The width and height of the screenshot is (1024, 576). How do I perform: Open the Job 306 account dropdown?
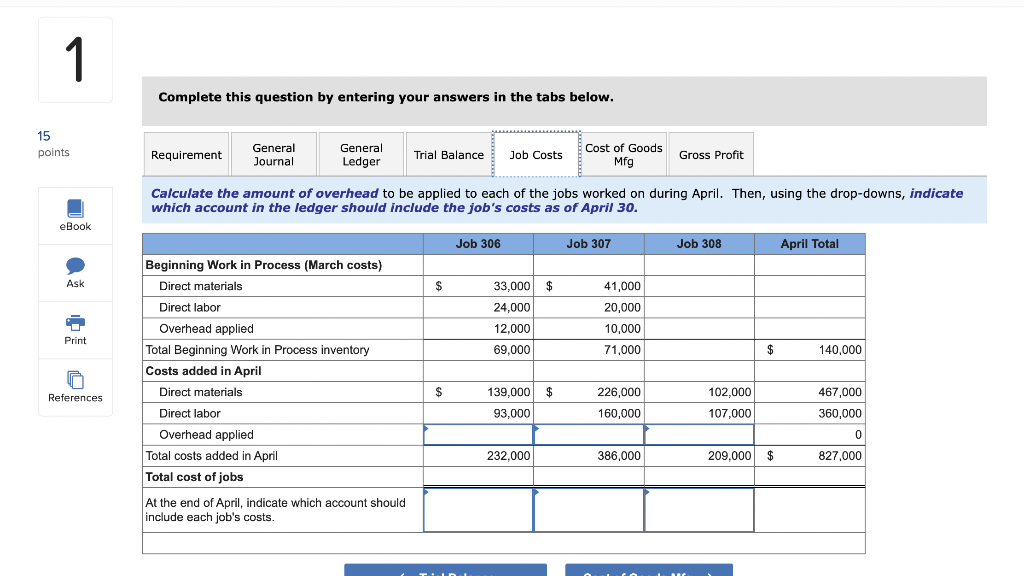click(x=478, y=510)
